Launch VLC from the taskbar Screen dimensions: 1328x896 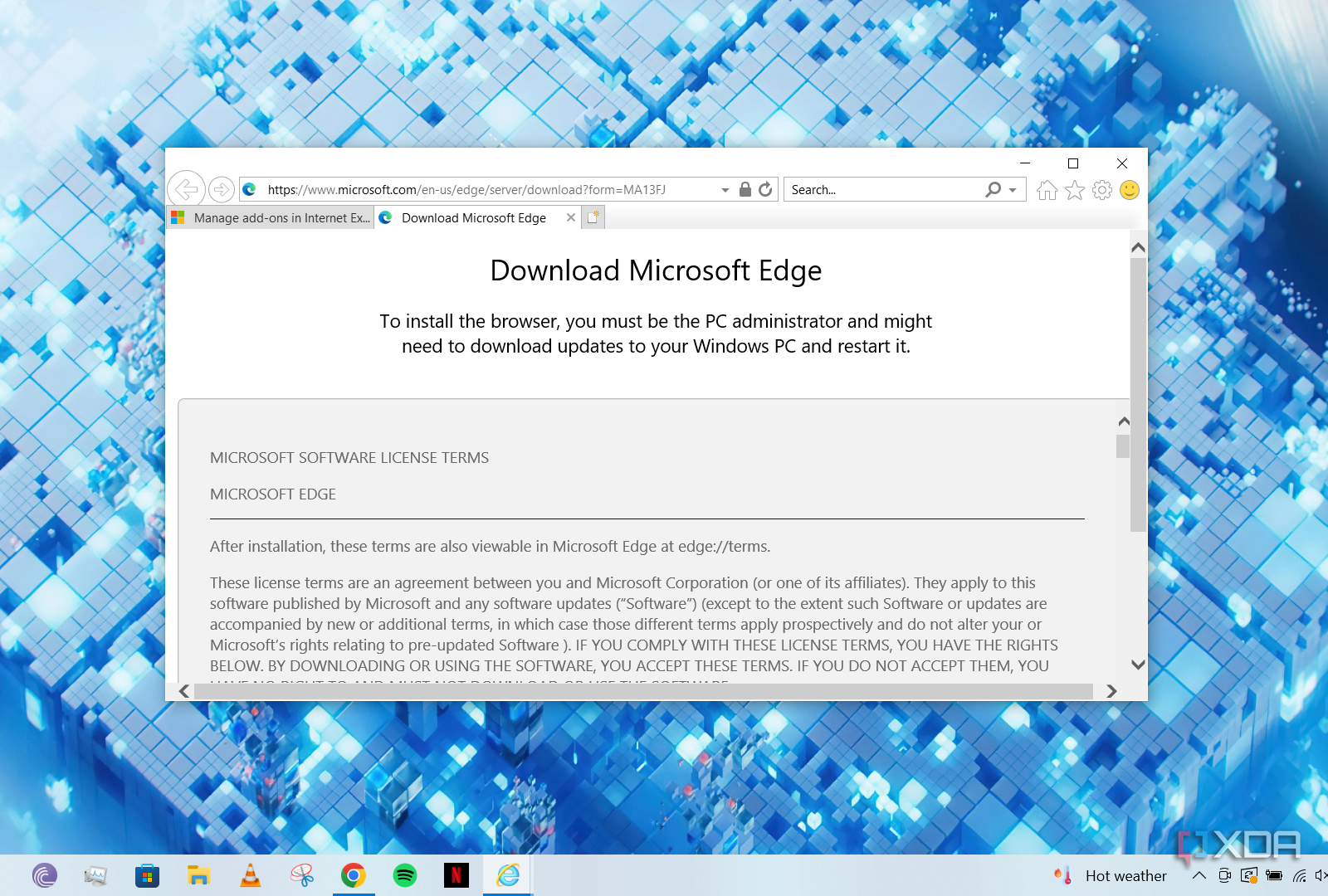coord(251,874)
